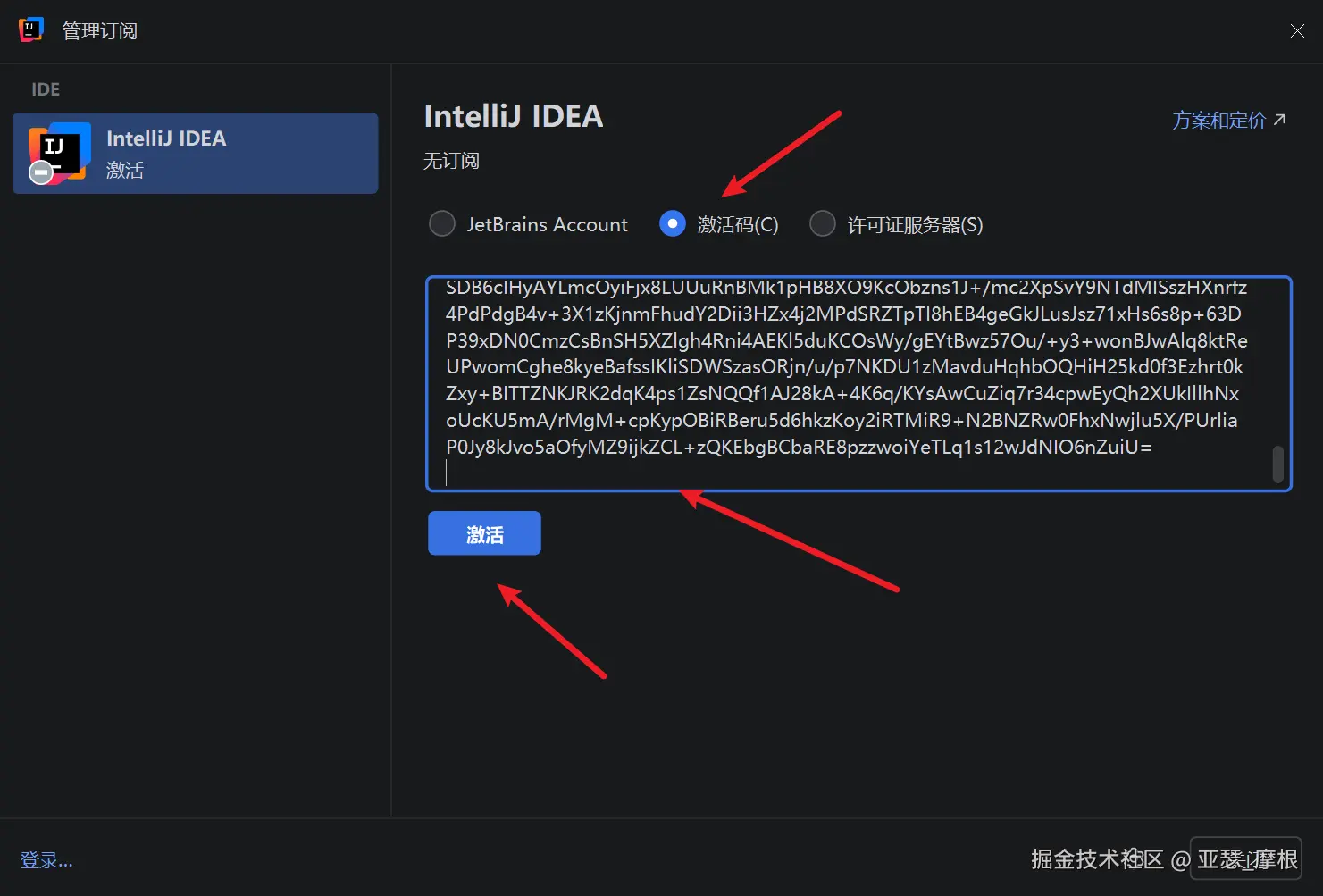Click inside the activation code text area
Image resolution: width=1323 pixels, height=896 pixels.
point(859,383)
